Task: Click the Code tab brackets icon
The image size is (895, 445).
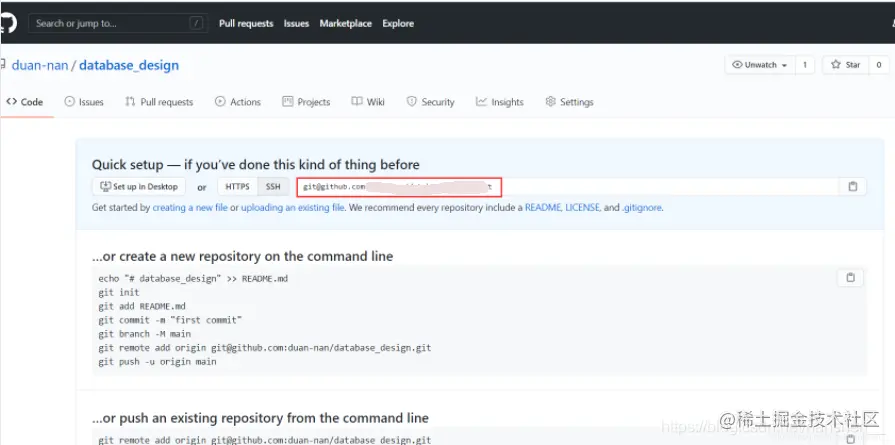Action: tap(11, 102)
